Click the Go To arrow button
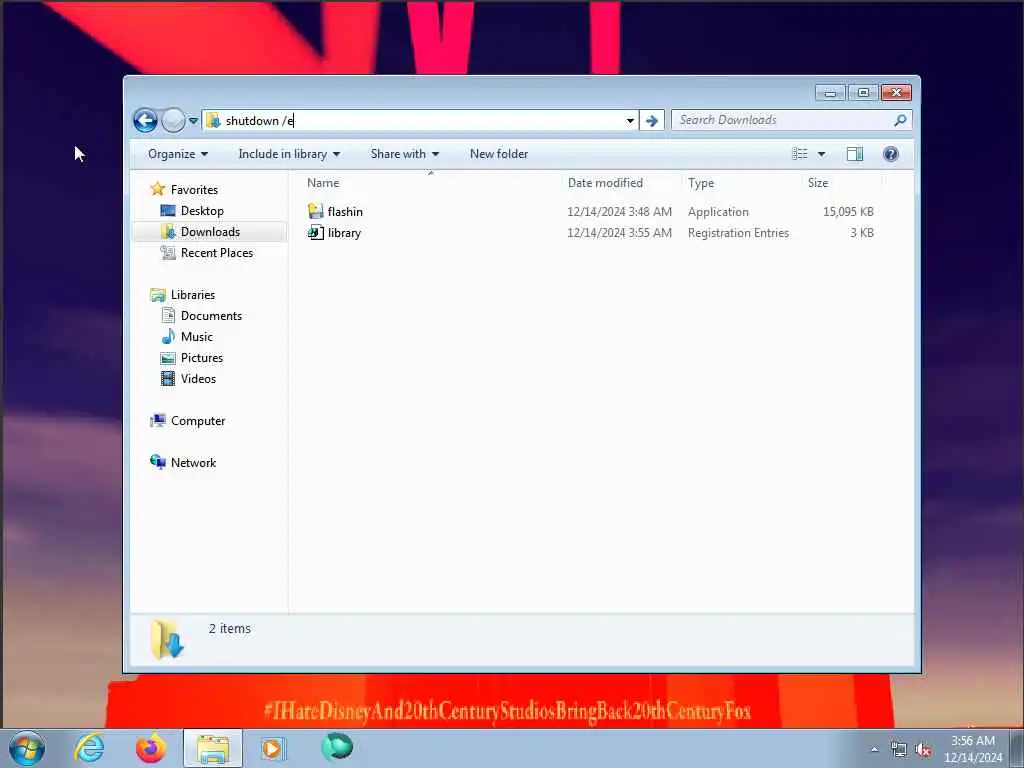Viewport: 1024px width, 768px height. 652,121
